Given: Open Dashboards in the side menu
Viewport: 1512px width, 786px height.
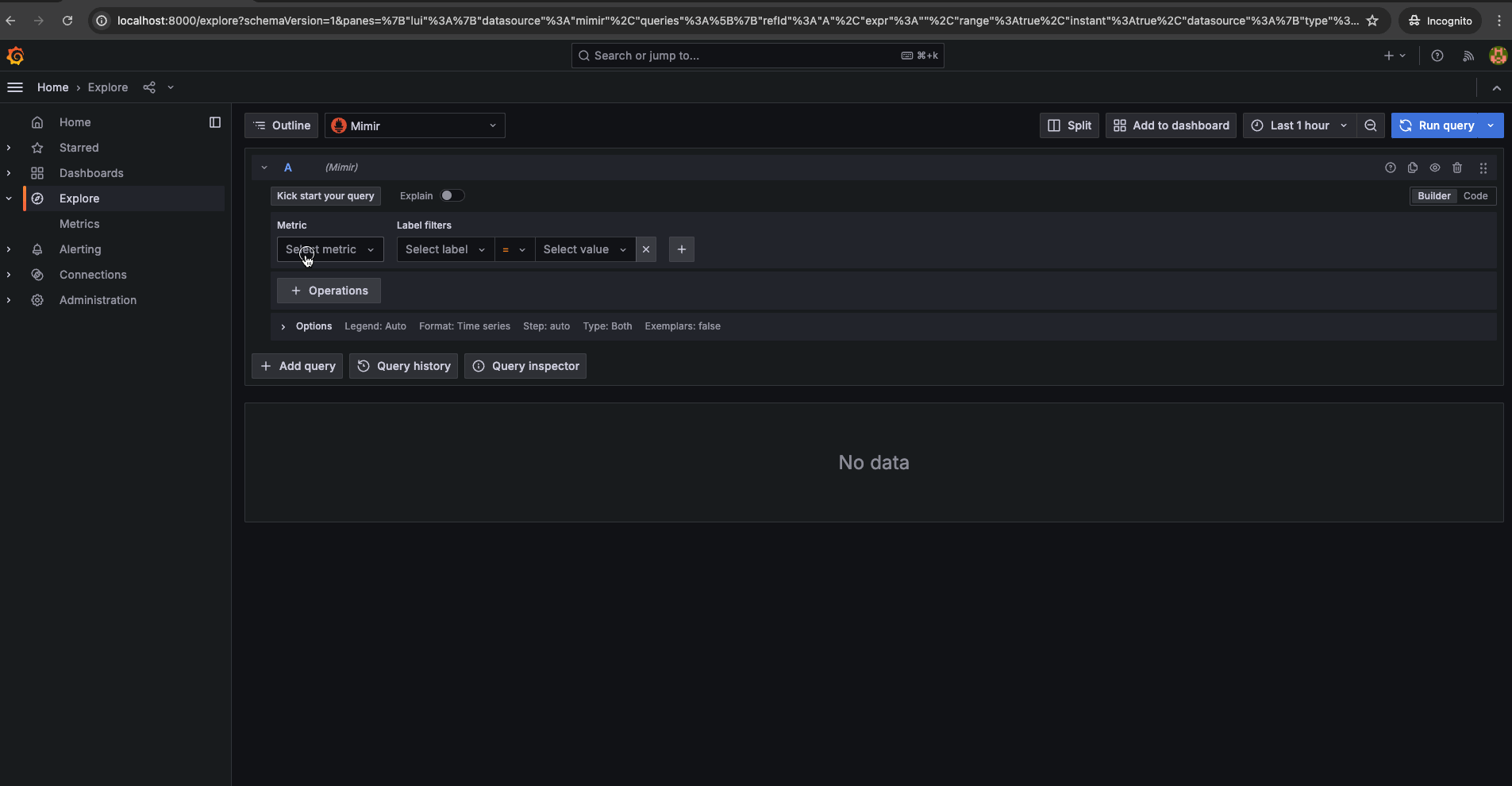Looking at the screenshot, I should point(91,173).
